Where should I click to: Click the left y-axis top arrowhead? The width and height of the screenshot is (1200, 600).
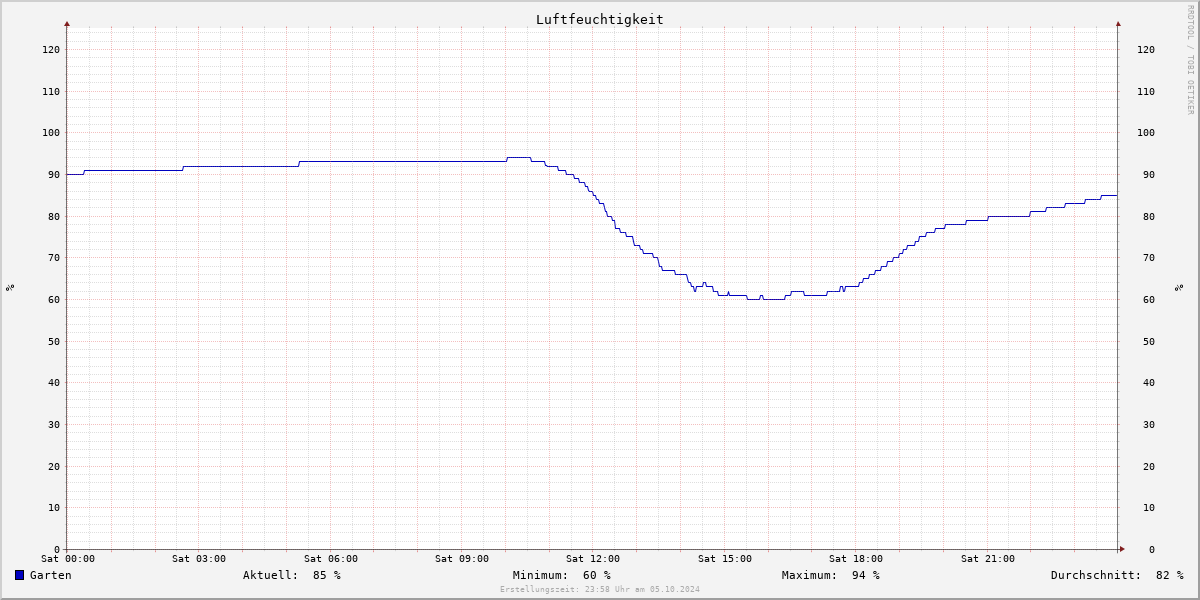coord(67,23)
